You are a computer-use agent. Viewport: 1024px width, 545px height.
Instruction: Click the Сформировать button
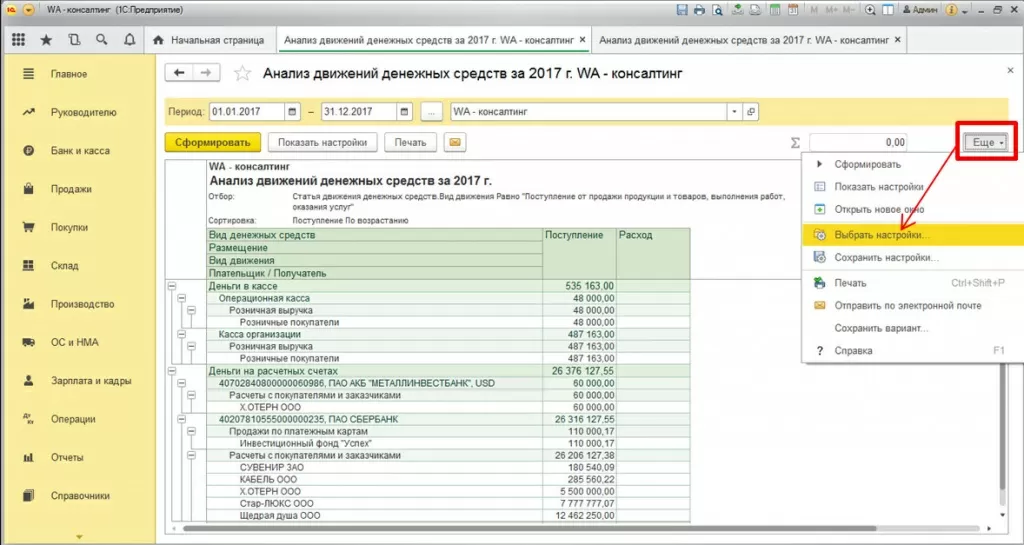[212, 143]
